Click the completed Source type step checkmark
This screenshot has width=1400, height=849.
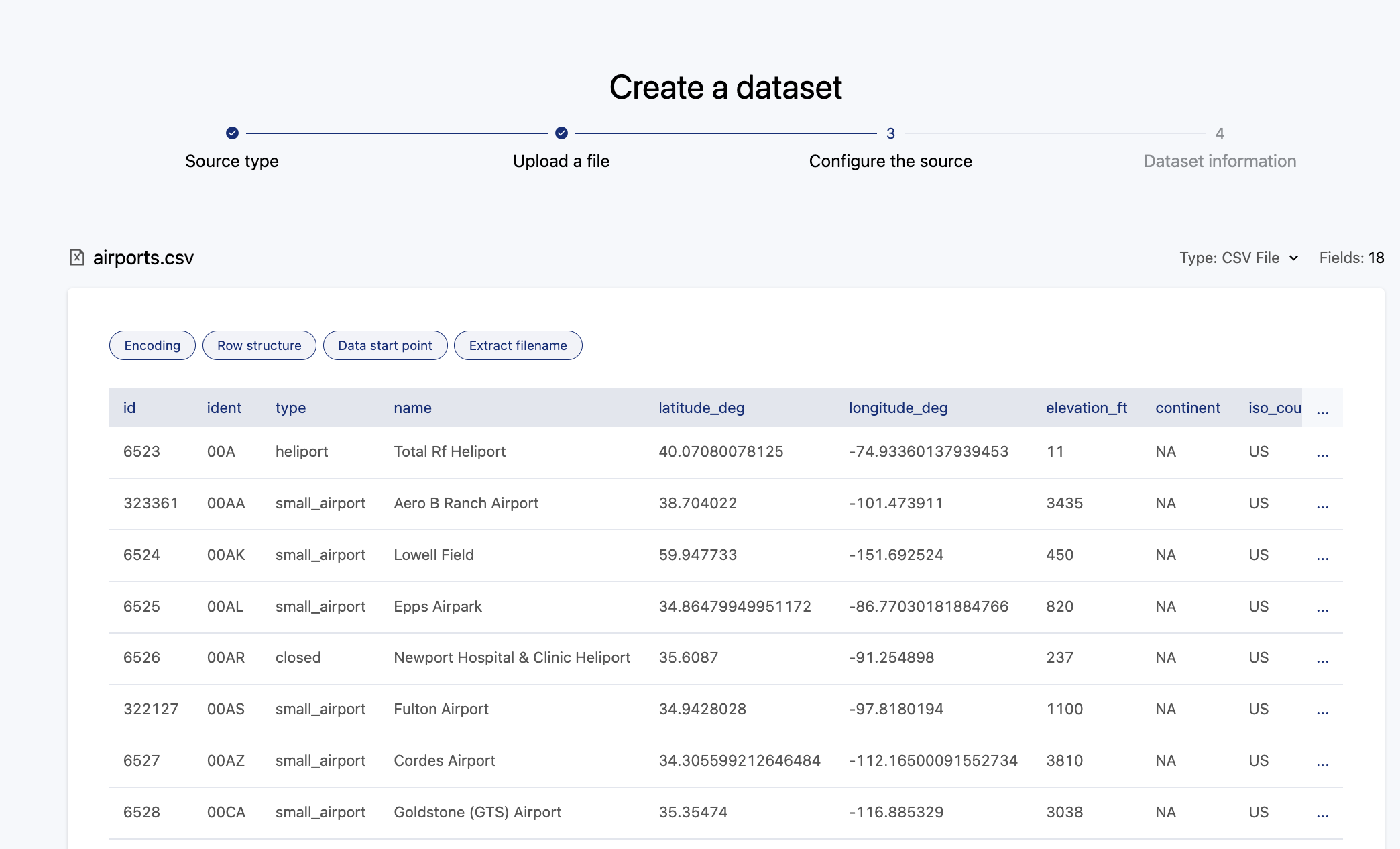coord(232,133)
